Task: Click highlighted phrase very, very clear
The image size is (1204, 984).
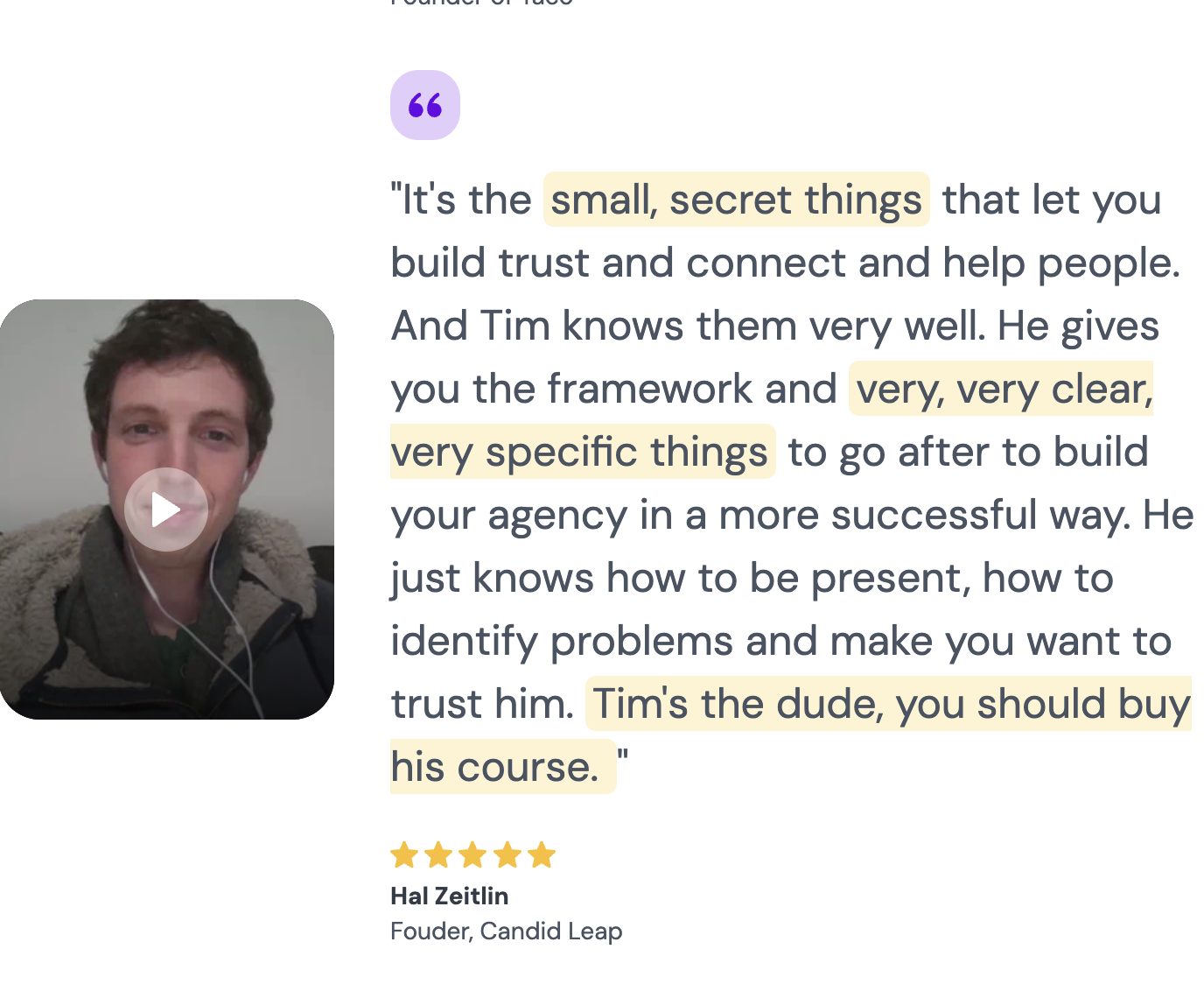Action: click(1001, 389)
